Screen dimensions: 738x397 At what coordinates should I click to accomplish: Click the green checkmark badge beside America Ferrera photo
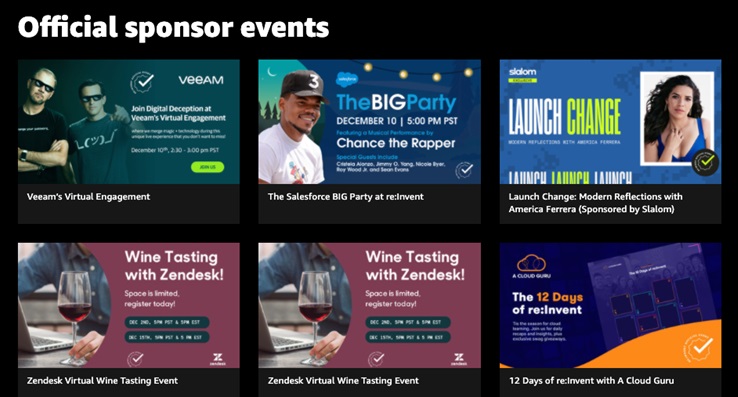click(706, 162)
